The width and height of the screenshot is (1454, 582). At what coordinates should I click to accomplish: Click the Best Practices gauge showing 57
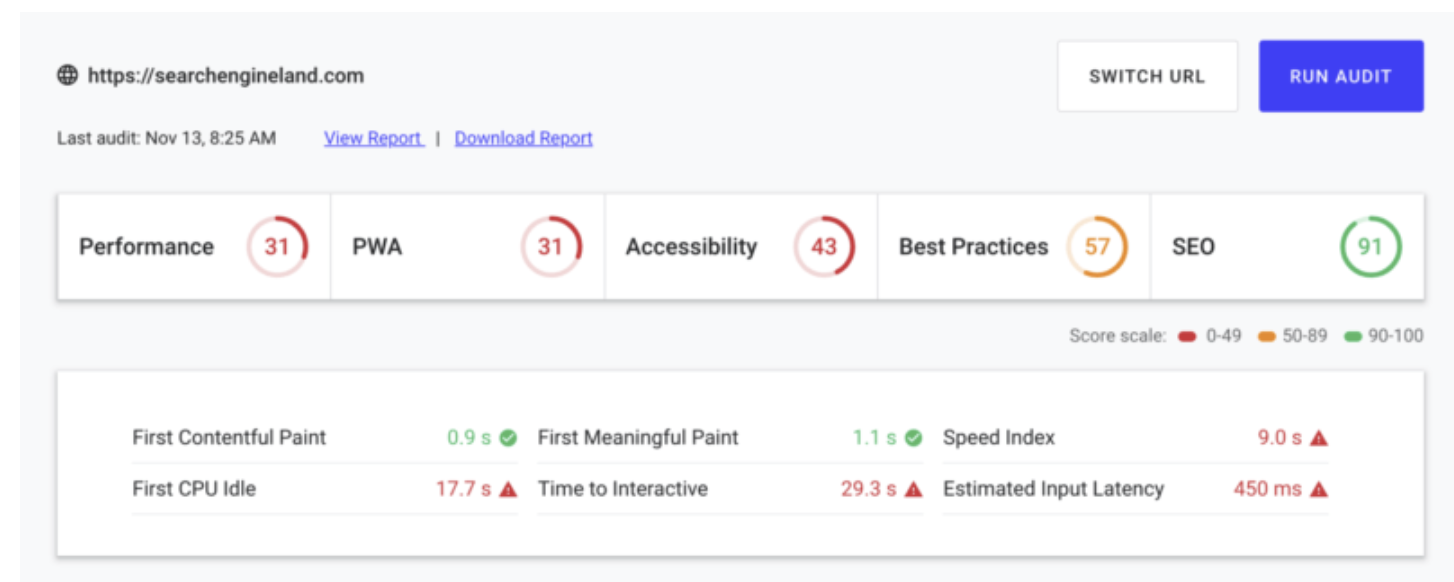(x=1097, y=246)
